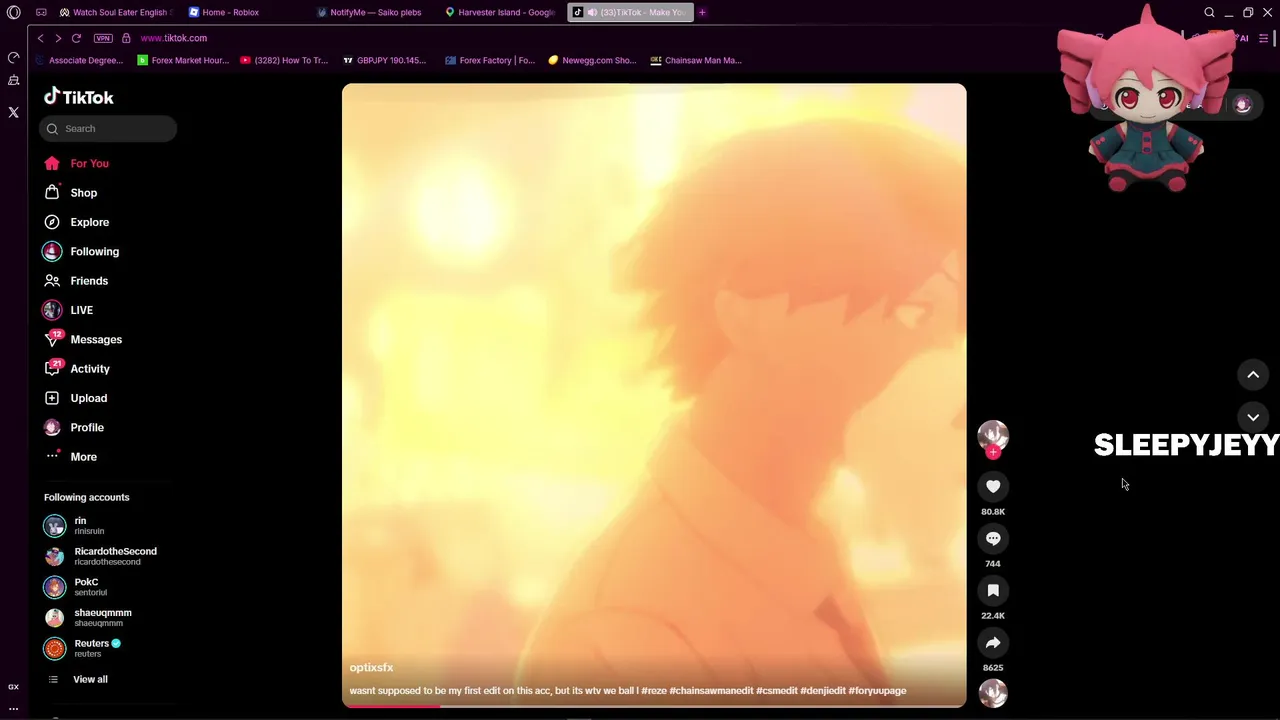Open shaeuqmmm following account

(x=102, y=618)
